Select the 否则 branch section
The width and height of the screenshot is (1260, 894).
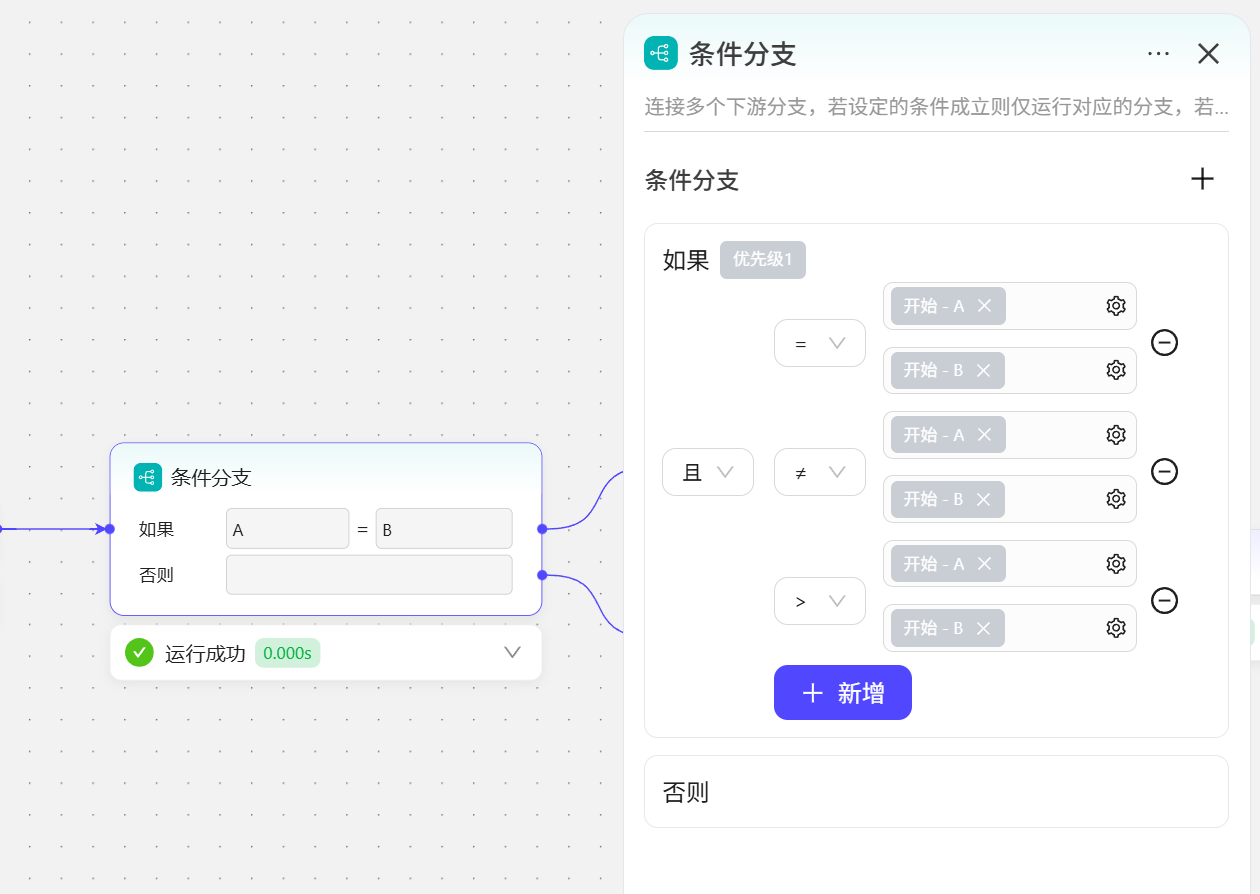[x=935, y=792]
